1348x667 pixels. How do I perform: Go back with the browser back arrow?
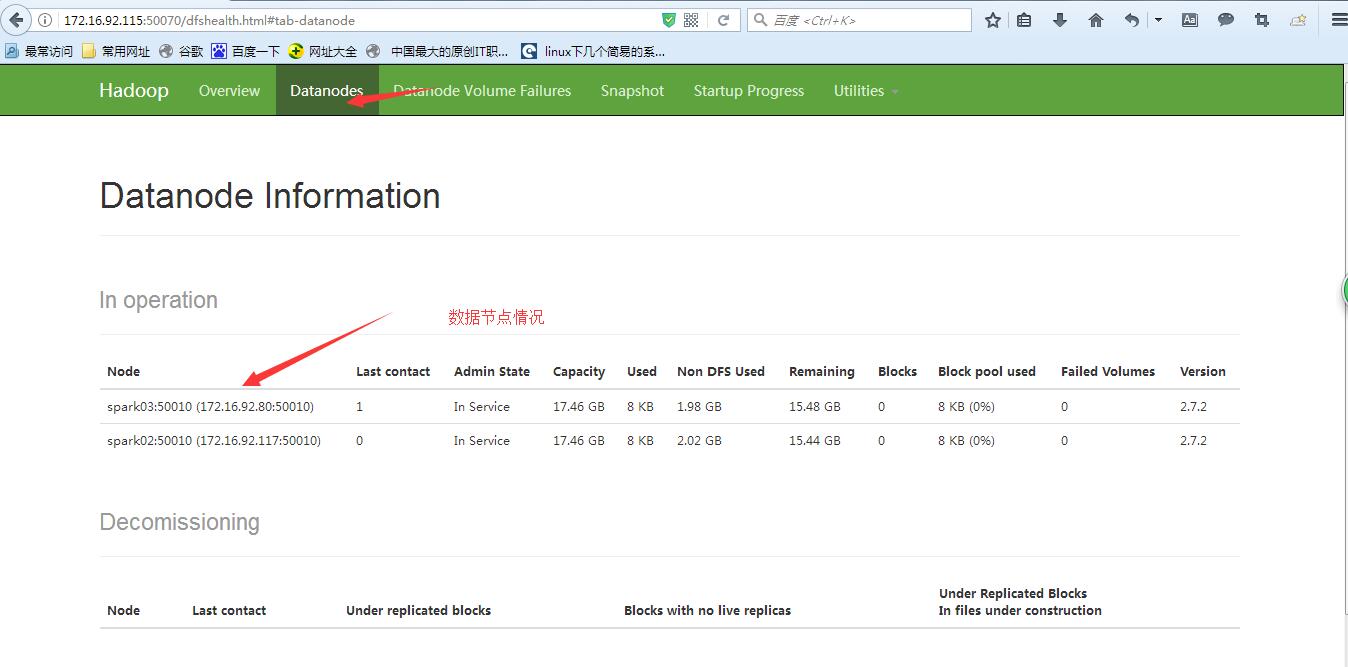15,20
